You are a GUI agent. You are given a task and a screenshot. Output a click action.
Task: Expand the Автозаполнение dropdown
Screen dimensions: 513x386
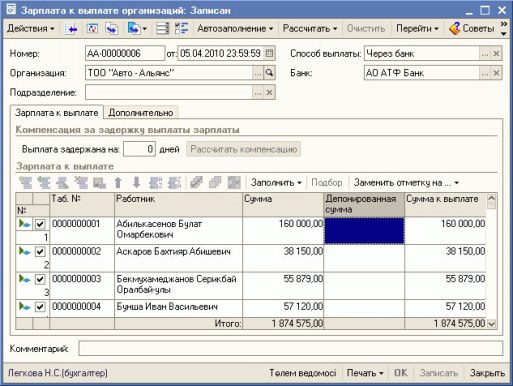click(x=235, y=29)
